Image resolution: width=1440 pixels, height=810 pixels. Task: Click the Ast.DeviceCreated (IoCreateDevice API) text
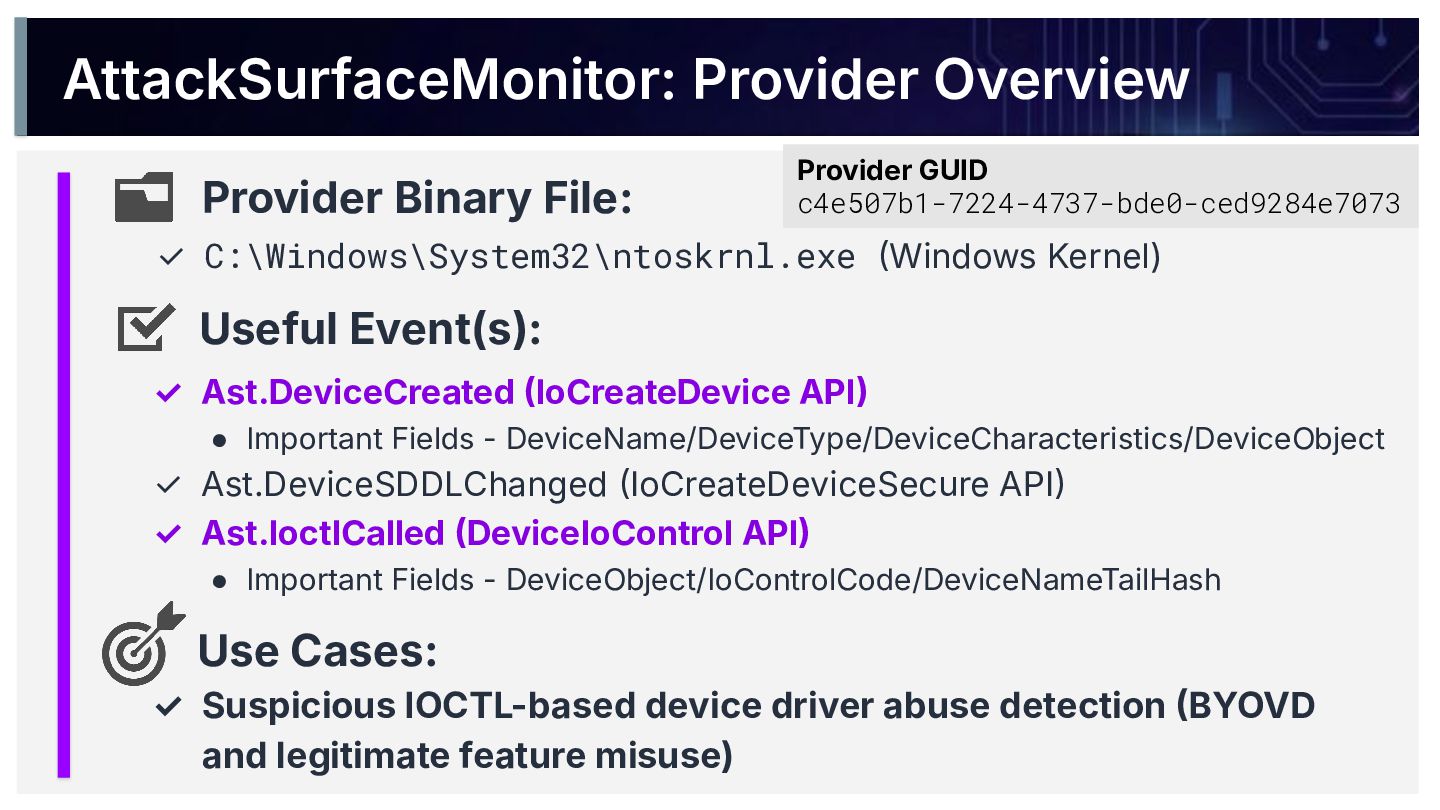pyautogui.click(x=534, y=392)
